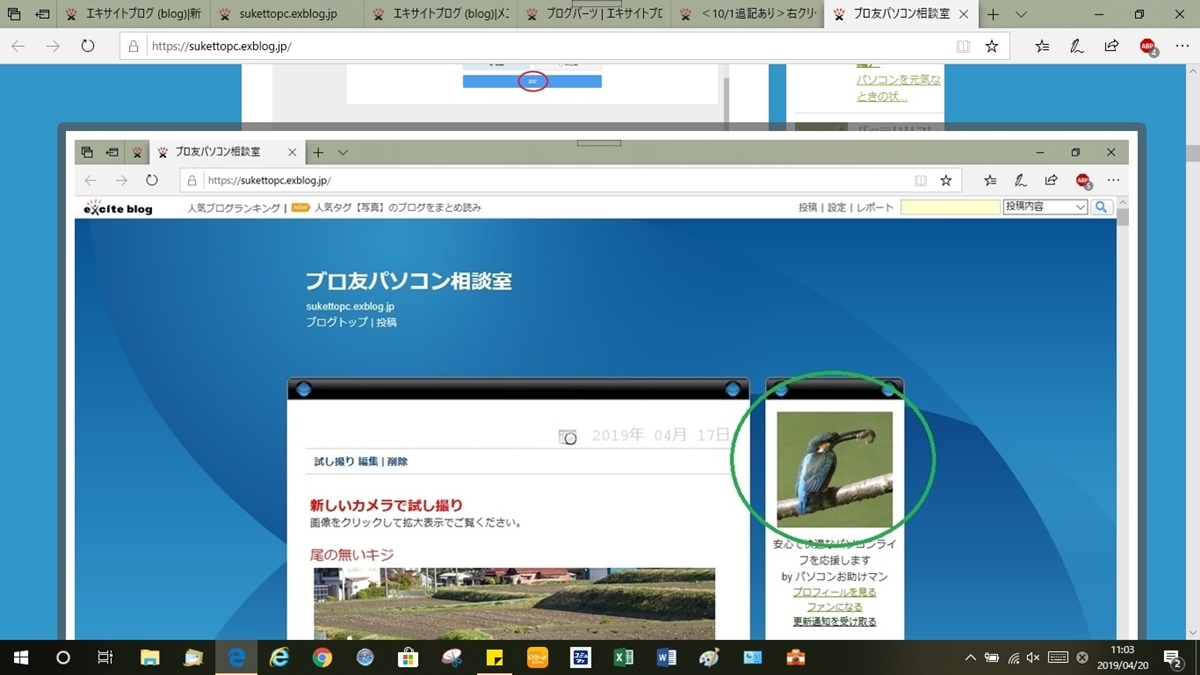The image size is (1200, 675).
Task: Go back using the outer Edge back arrow
Action: click(x=19, y=46)
